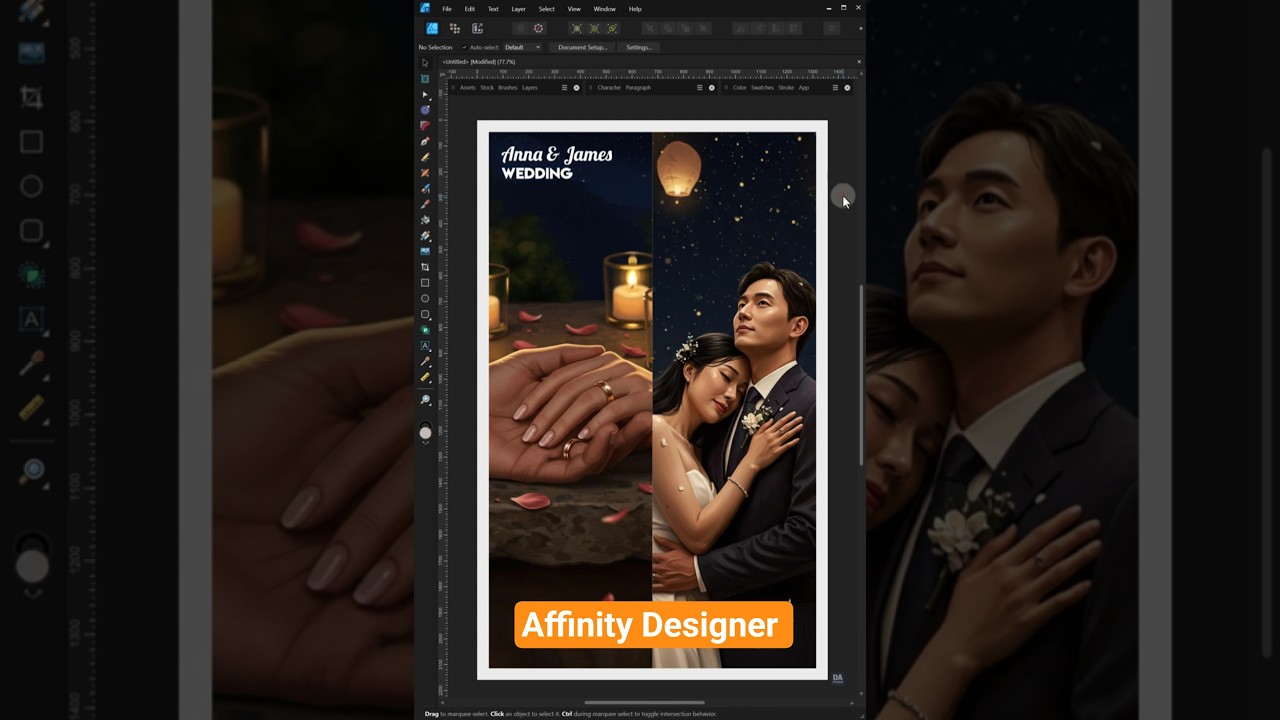Click the vertical canvas scrollbar
1280x720 pixels.
pyautogui.click(x=861, y=377)
